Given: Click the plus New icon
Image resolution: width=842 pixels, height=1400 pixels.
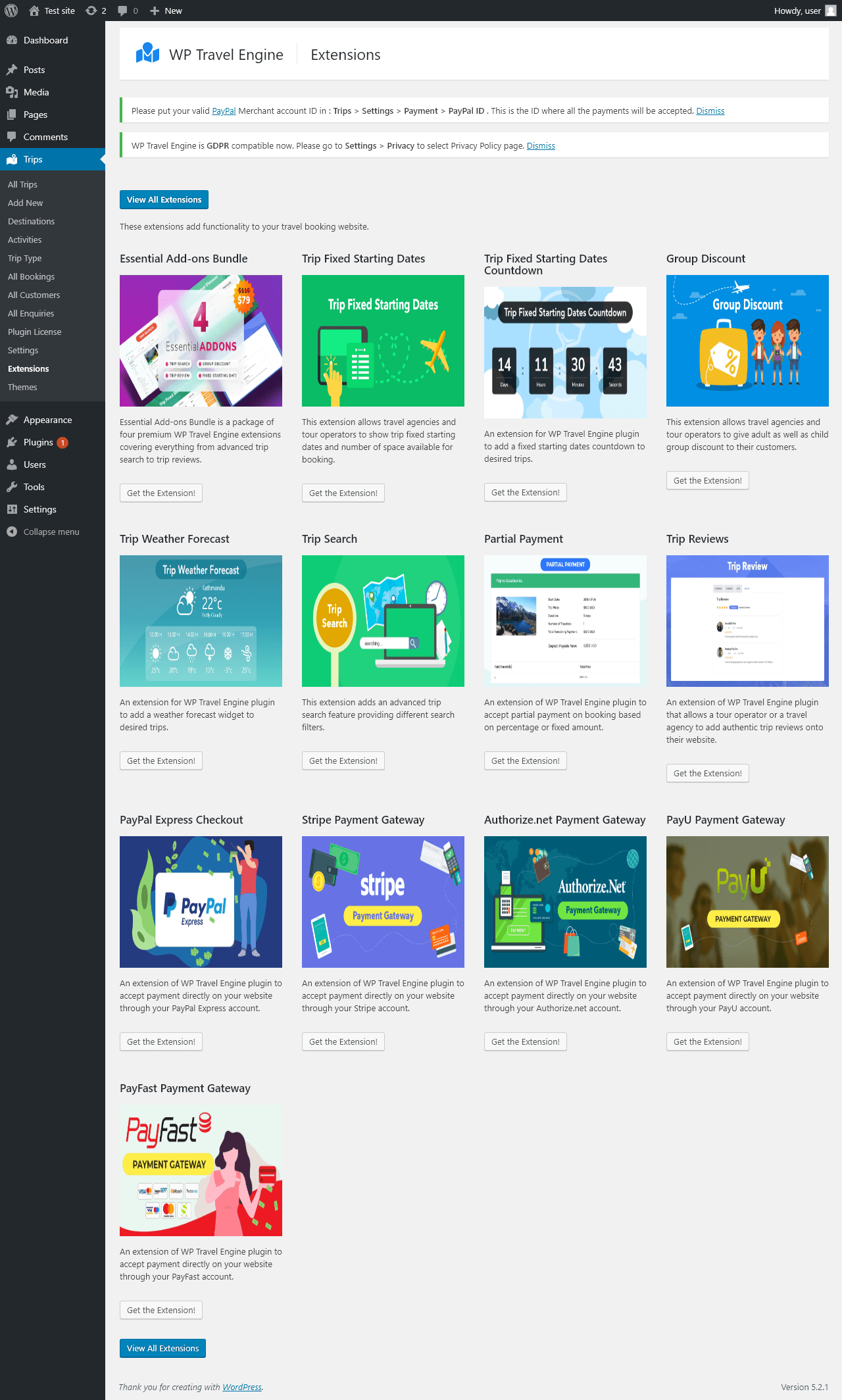Looking at the screenshot, I should (155, 11).
